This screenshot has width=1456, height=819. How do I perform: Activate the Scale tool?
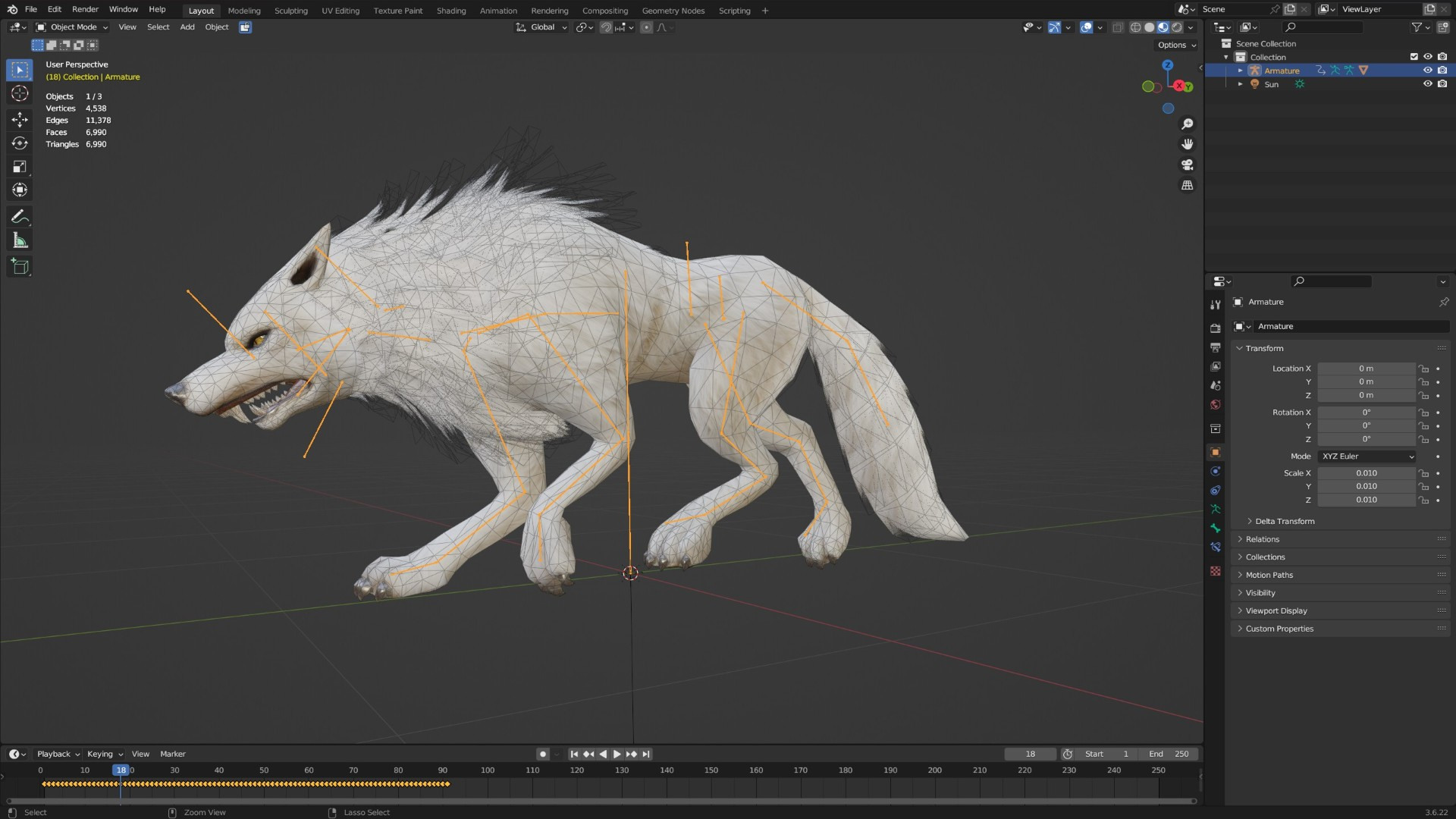click(x=20, y=167)
